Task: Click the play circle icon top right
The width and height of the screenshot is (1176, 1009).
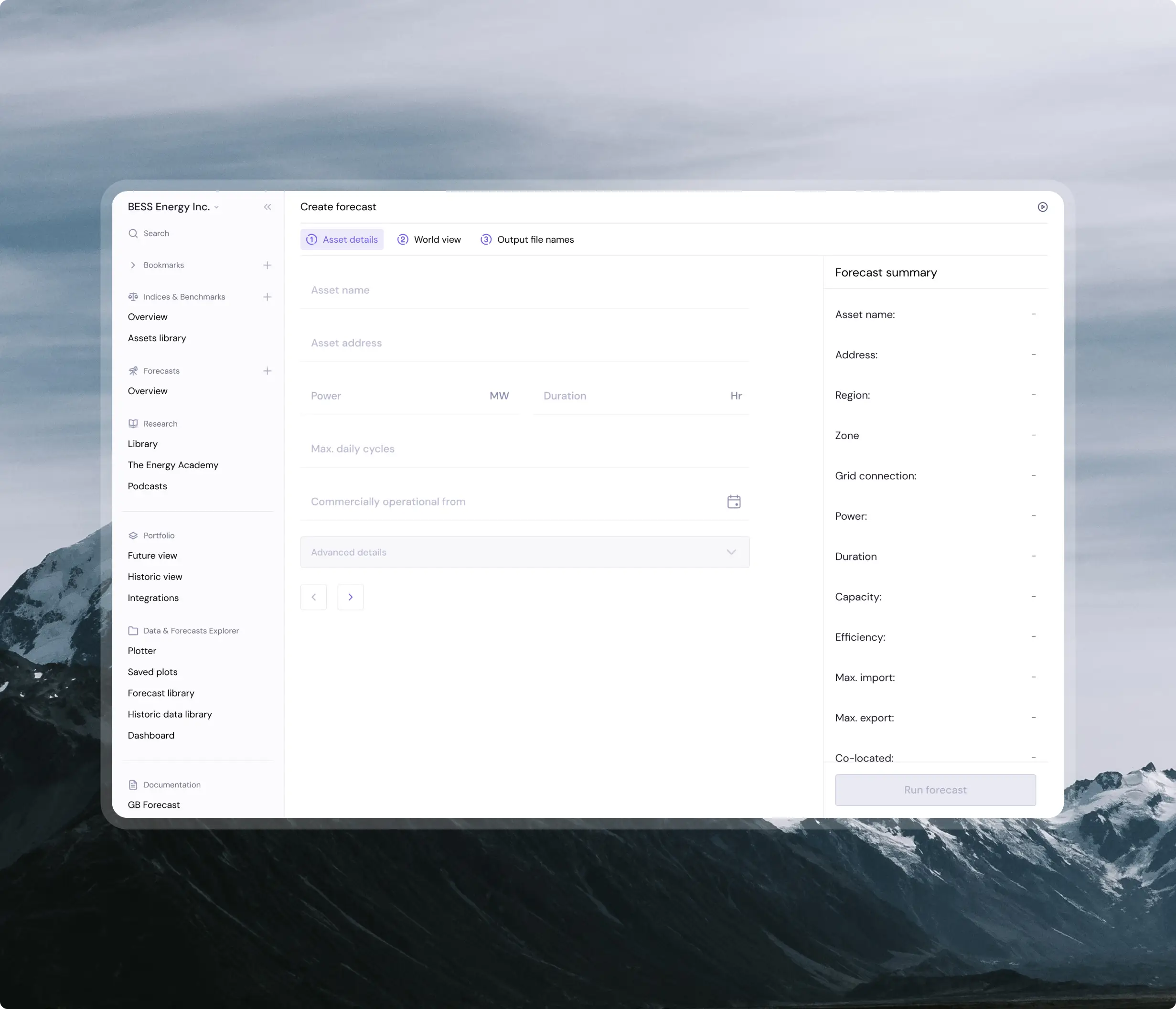Action: [x=1042, y=207]
